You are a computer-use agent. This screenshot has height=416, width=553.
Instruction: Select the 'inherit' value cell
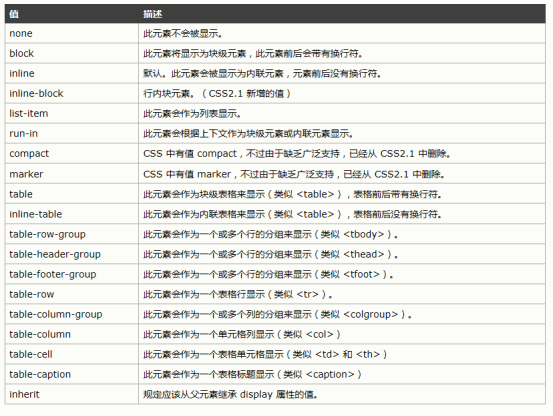pos(72,394)
